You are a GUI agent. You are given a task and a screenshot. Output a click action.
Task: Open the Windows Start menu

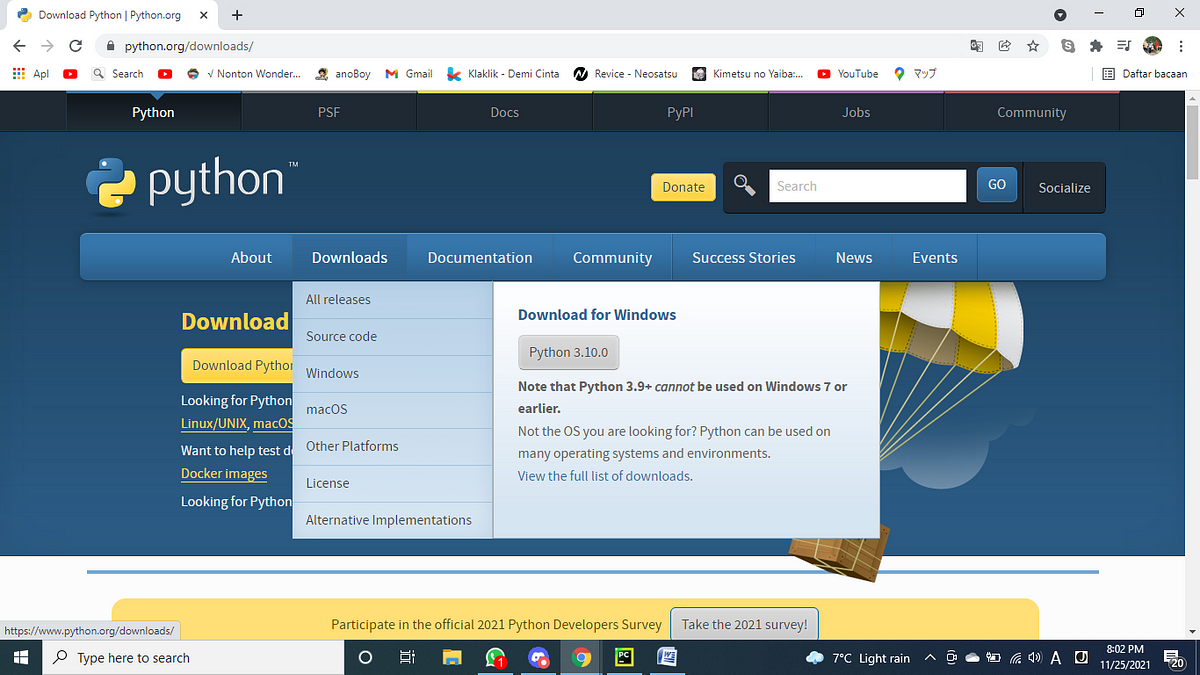tap(20, 658)
